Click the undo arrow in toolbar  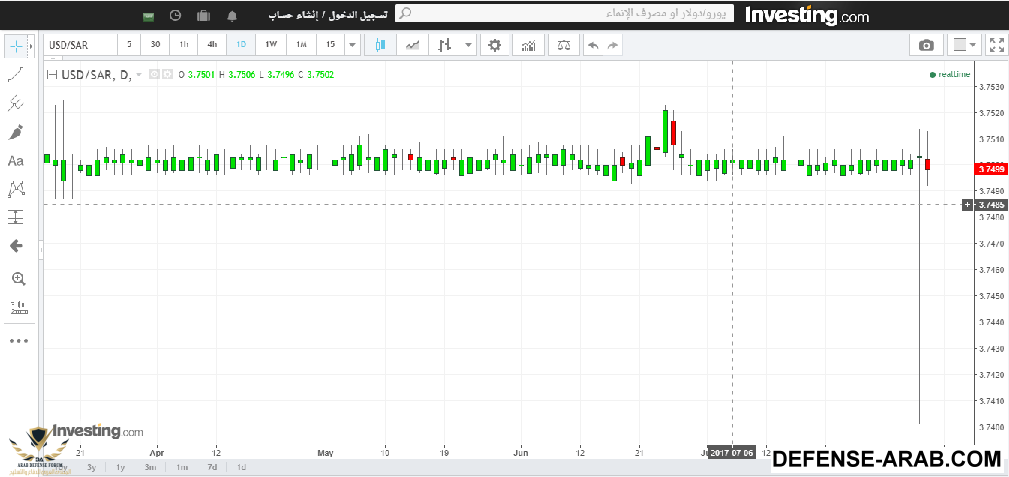pyautogui.click(x=592, y=45)
